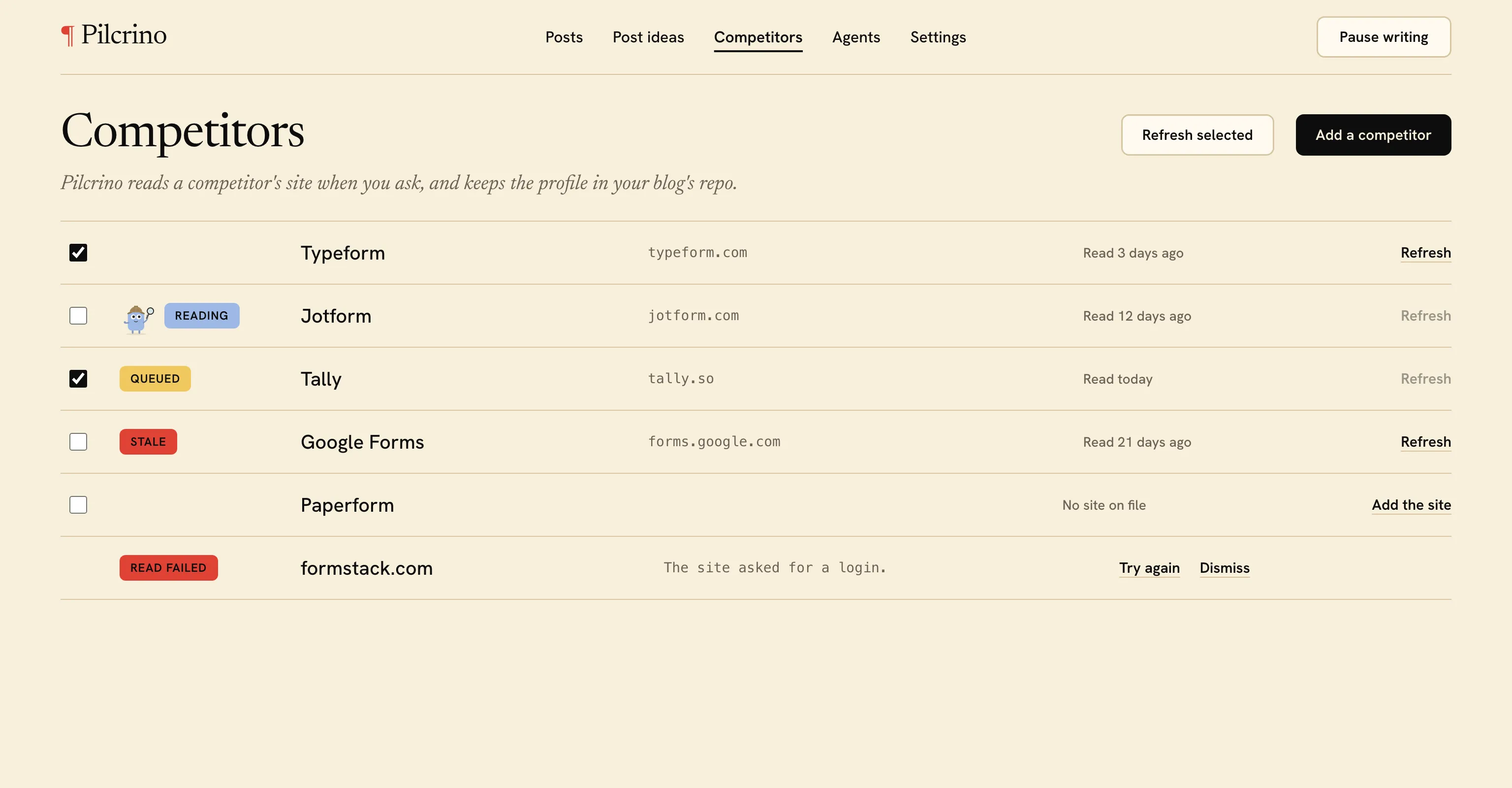Click the Google Forms name

click(x=362, y=442)
